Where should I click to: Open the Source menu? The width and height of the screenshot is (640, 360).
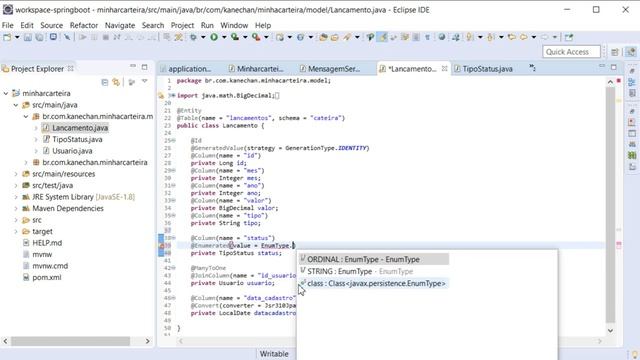tap(51, 25)
